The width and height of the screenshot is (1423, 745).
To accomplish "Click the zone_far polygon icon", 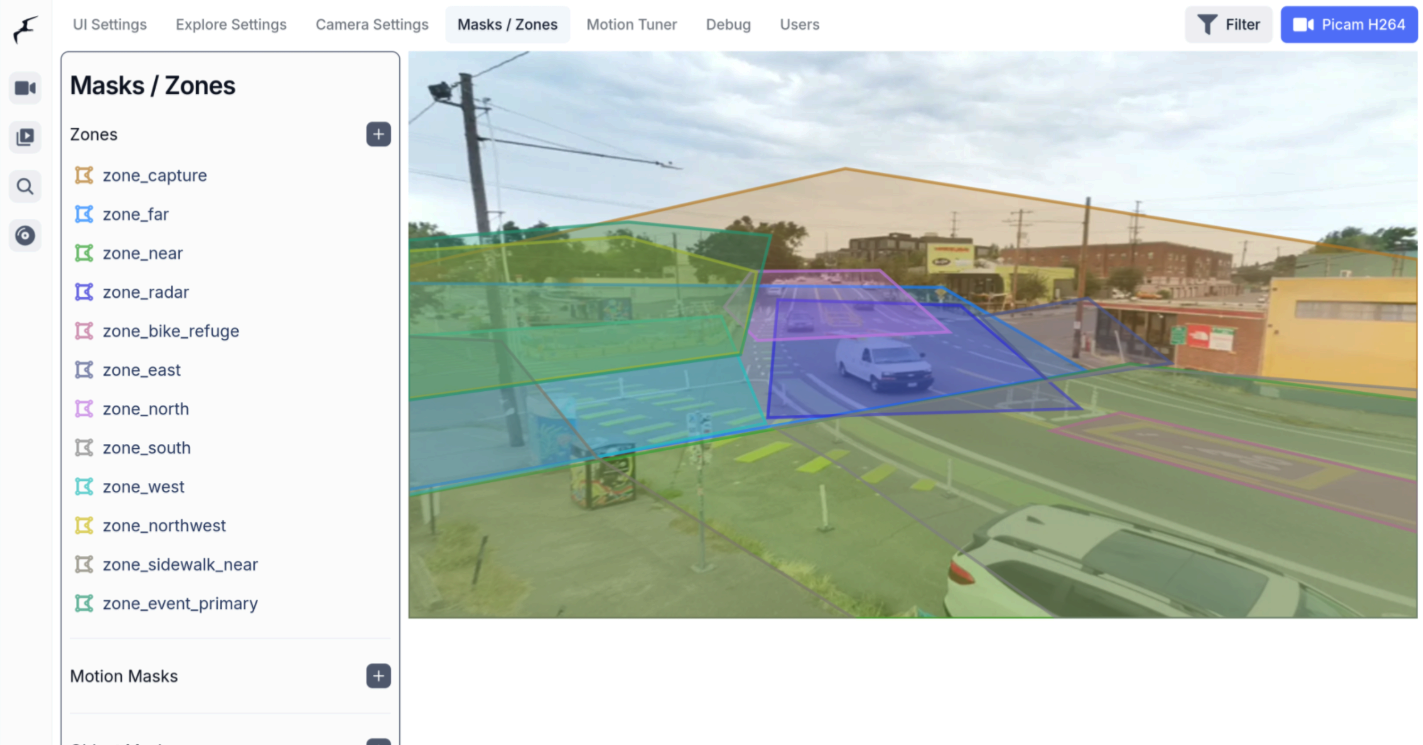I will [84, 214].
